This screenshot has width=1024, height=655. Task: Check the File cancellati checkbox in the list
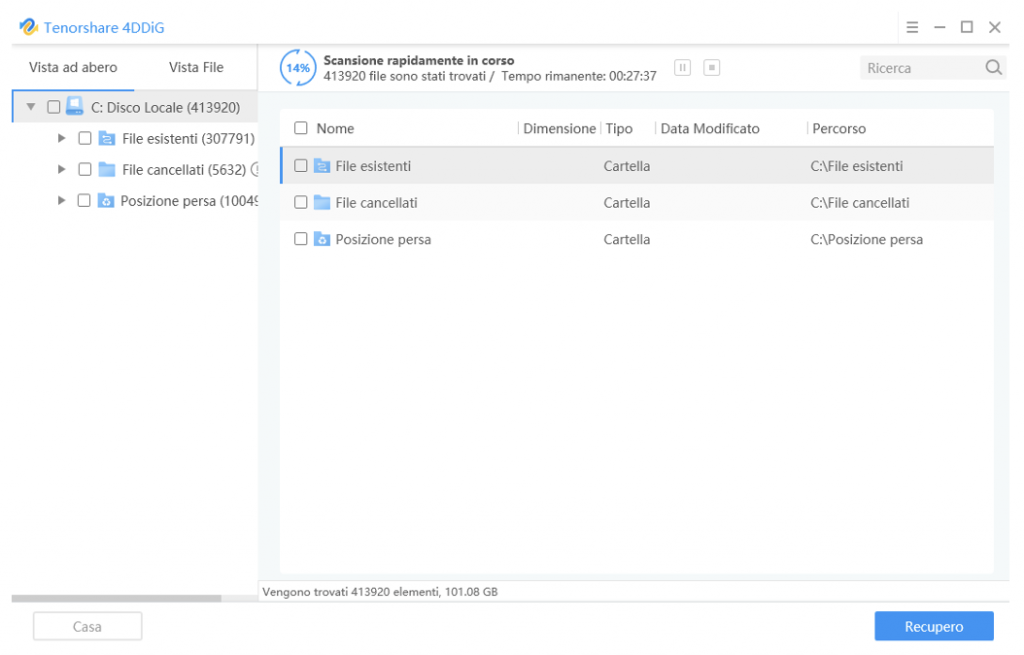click(301, 202)
